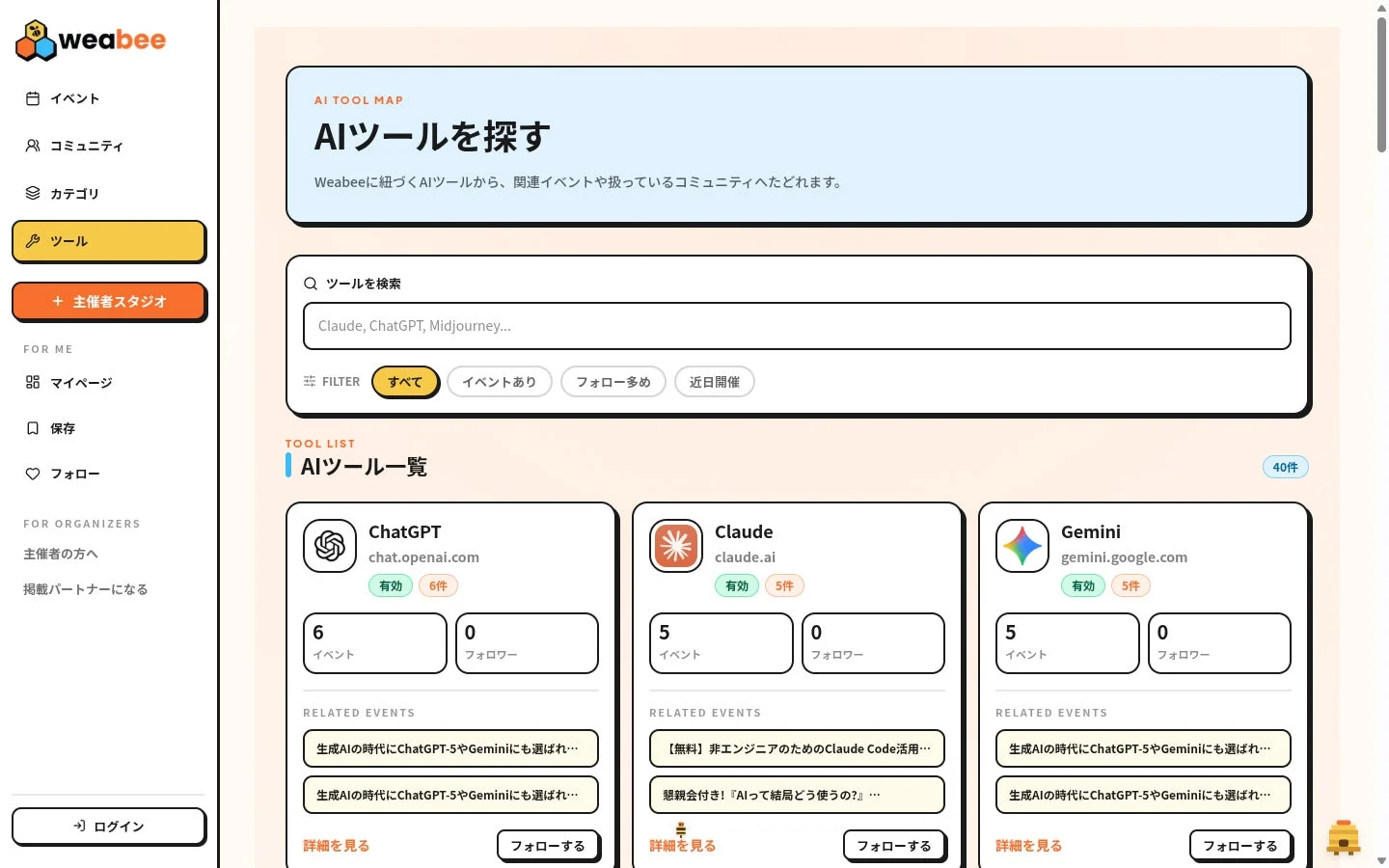This screenshot has height=868, width=1389.
Task: Click Gemini's 5 イベント stat box
Action: [x=1067, y=642]
